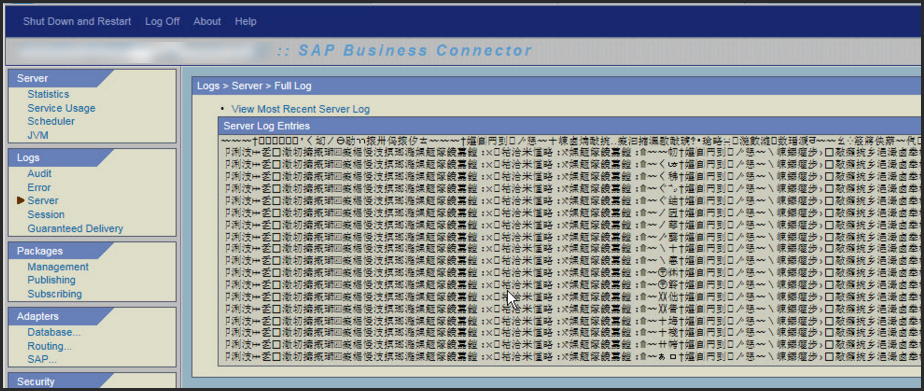Open Publishing under Packages
The height and width of the screenshot is (391, 924).
pyautogui.click(x=51, y=280)
